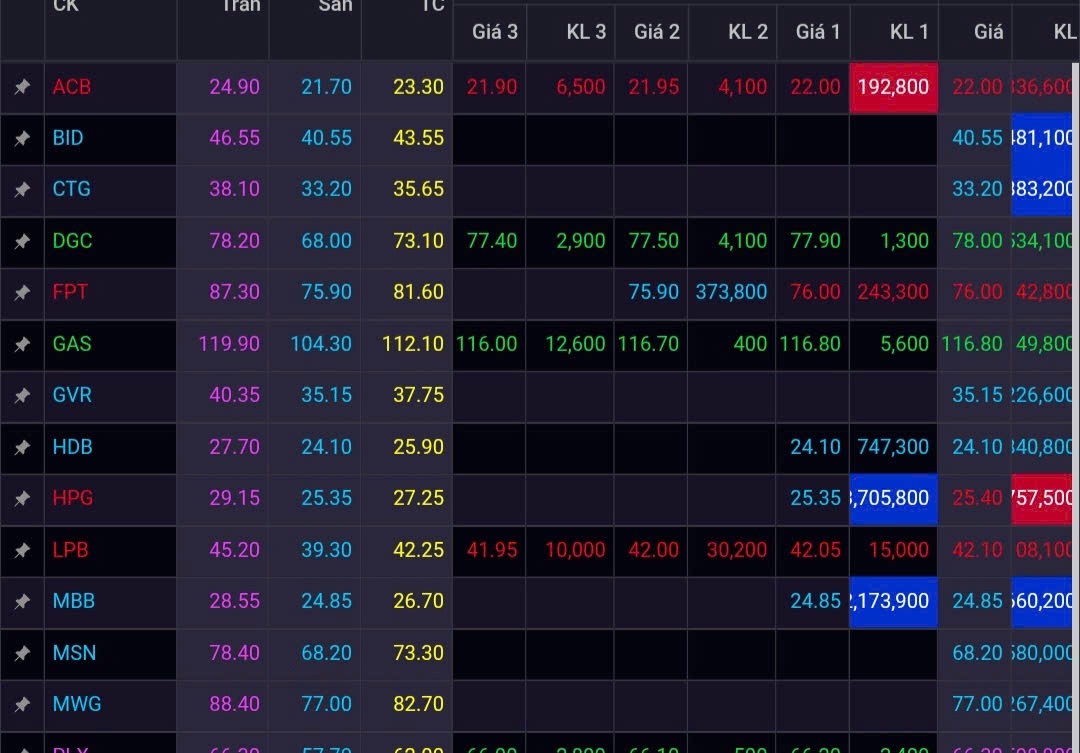
Task: Click CTG reference price 35.65
Action: (418, 189)
